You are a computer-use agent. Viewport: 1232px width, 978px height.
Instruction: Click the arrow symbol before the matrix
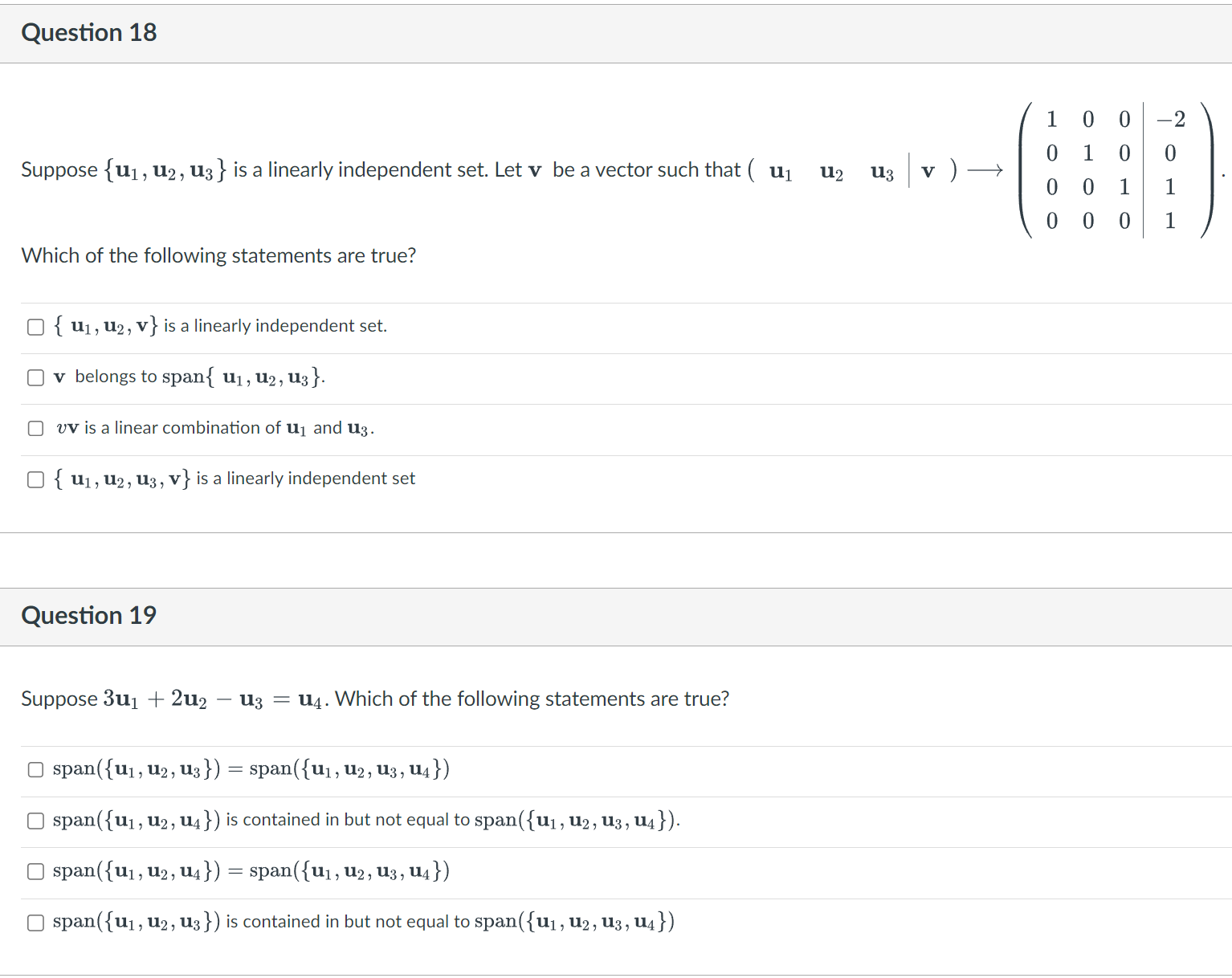[984, 169]
